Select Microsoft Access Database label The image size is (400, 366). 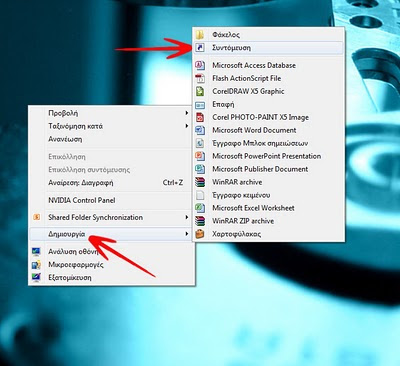[x=254, y=65]
